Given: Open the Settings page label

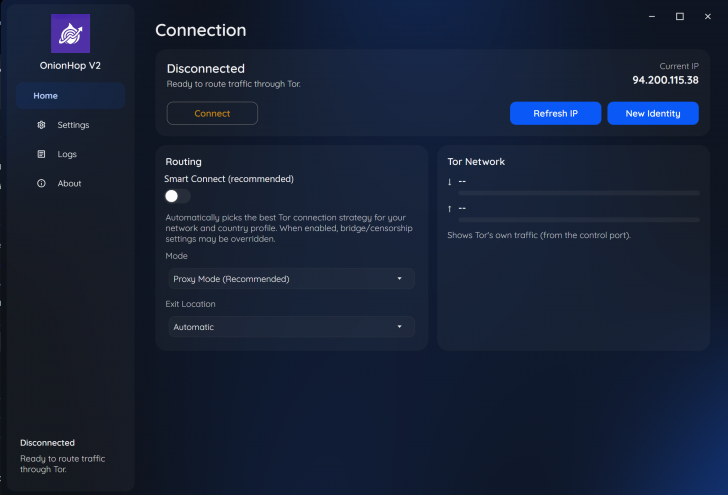Looking at the screenshot, I should (x=73, y=125).
